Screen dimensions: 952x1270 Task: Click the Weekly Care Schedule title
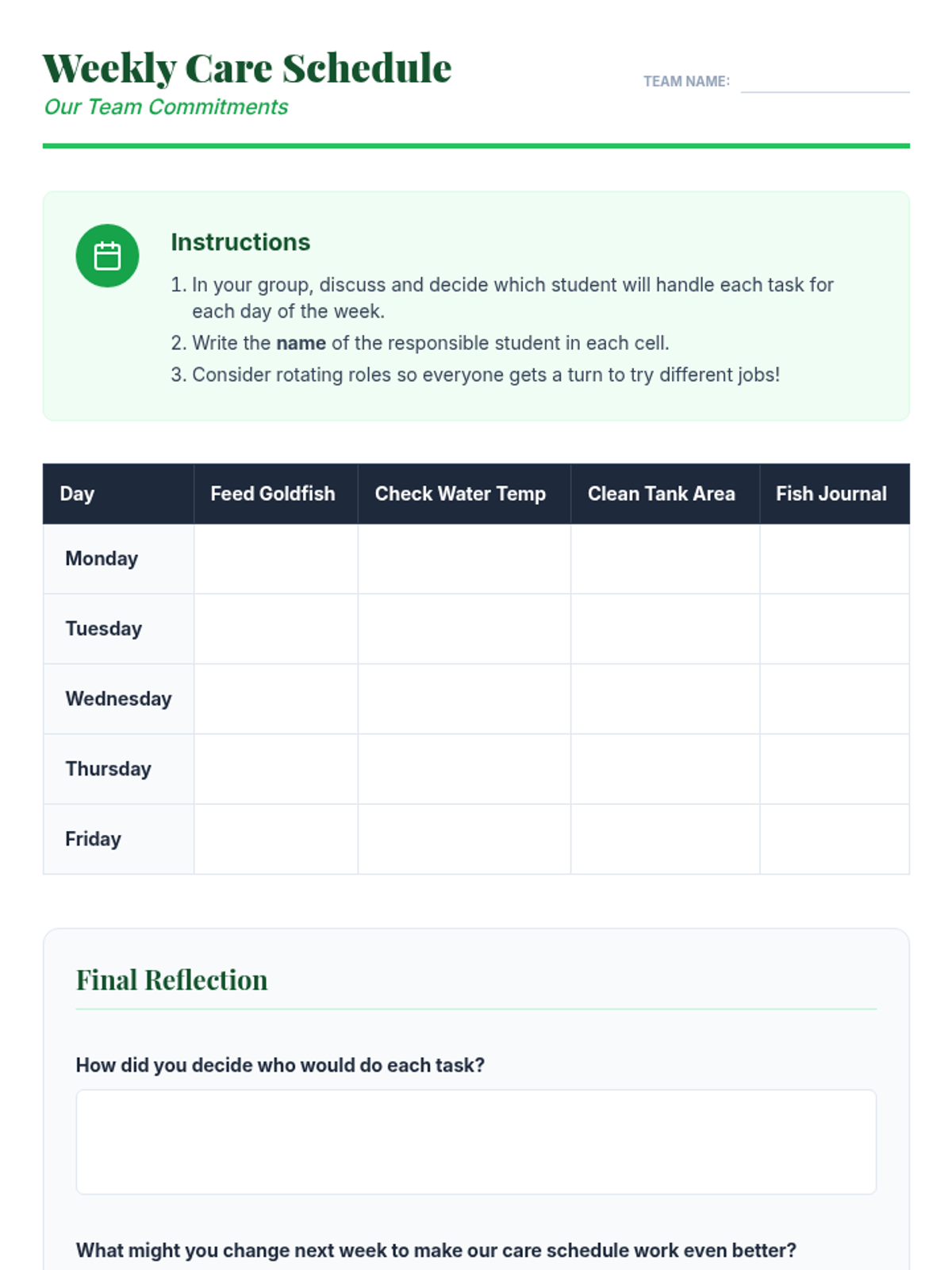(247, 68)
